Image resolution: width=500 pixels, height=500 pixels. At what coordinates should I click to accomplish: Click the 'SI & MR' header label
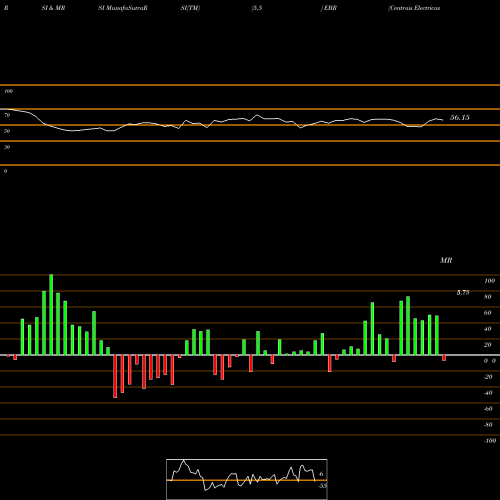click(x=53, y=8)
